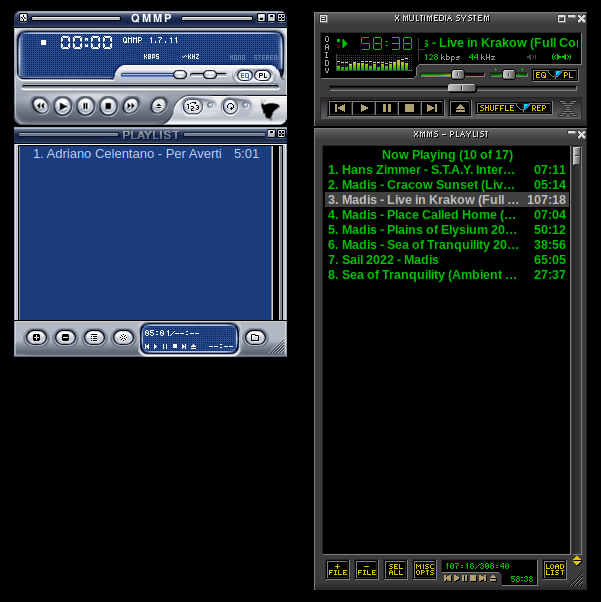Open selection list menu in QMMP playlist
The image size is (601, 602).
tap(94, 338)
